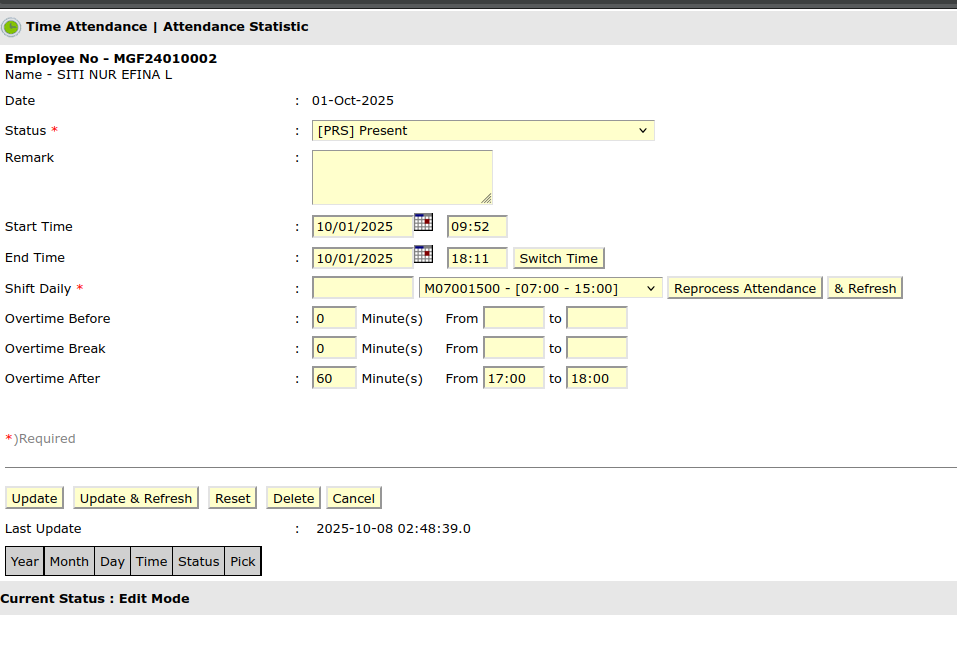Open the Shift Daily M07001500 dropdown
The width and height of the screenshot is (957, 653).
pyautogui.click(x=541, y=288)
